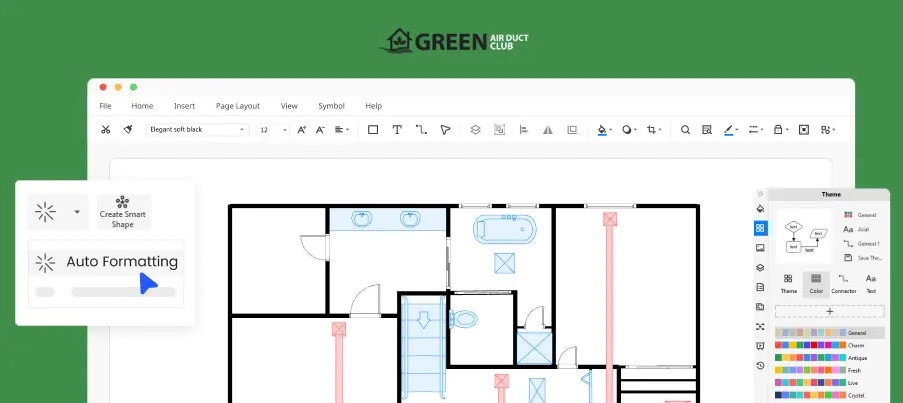Open the Image sidebar icon

point(760,248)
